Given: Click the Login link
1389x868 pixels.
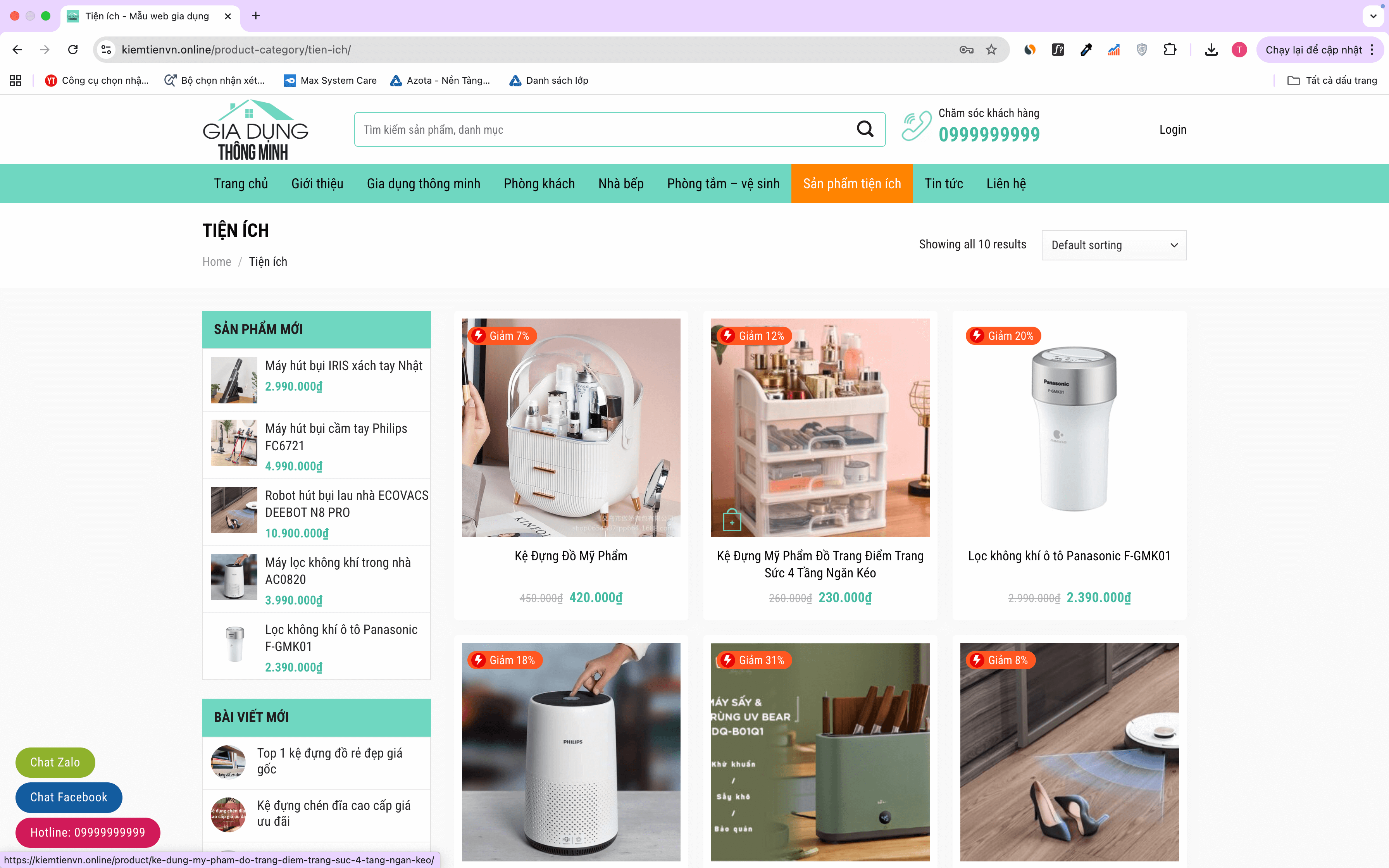Looking at the screenshot, I should [1172, 130].
